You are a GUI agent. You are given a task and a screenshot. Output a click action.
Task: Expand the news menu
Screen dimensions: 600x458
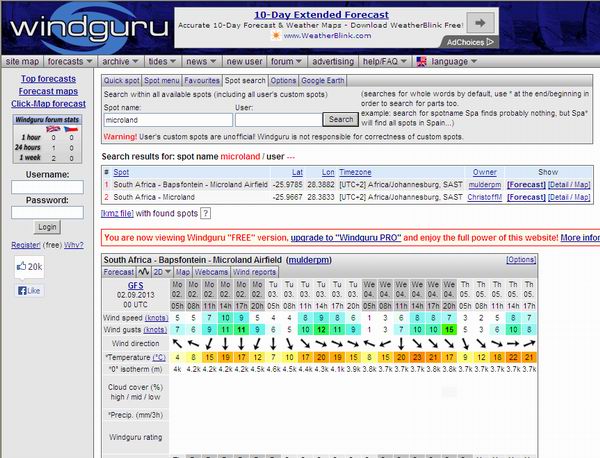[x=201, y=62]
